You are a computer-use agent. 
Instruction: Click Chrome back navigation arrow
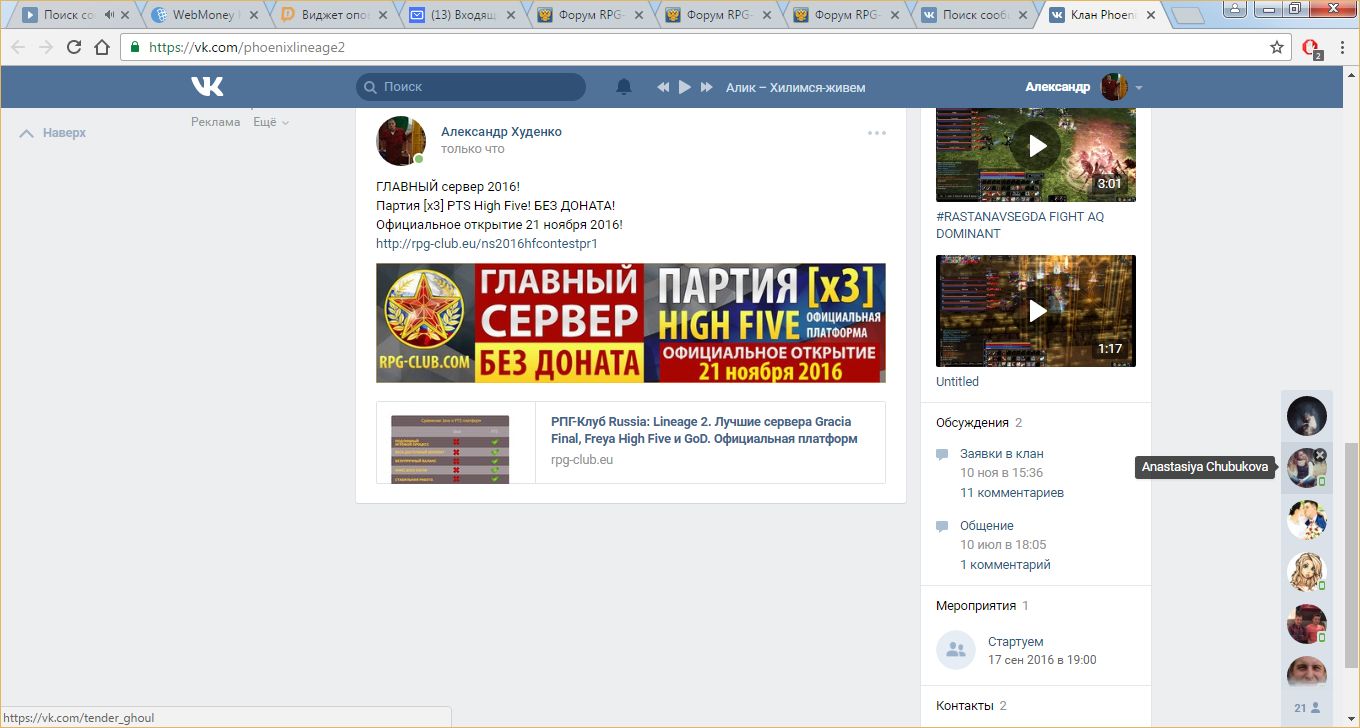point(19,47)
